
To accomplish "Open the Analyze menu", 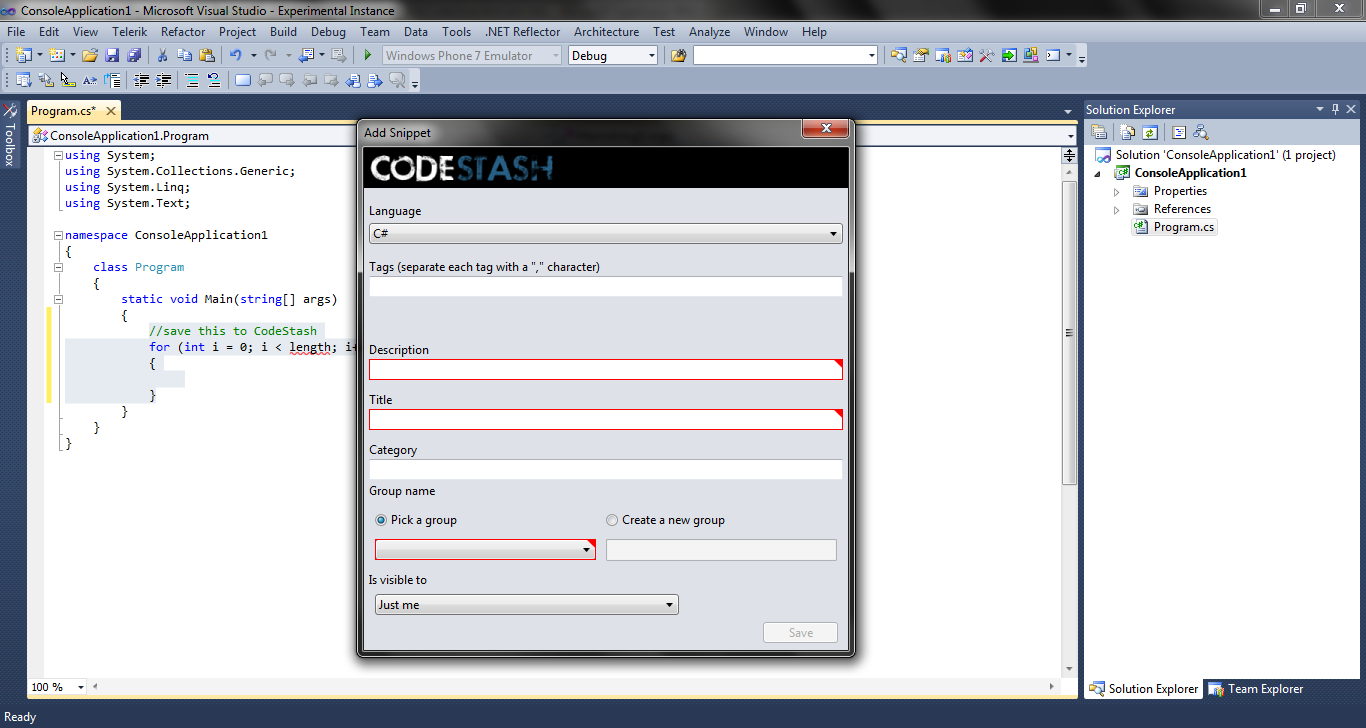I will [x=709, y=32].
